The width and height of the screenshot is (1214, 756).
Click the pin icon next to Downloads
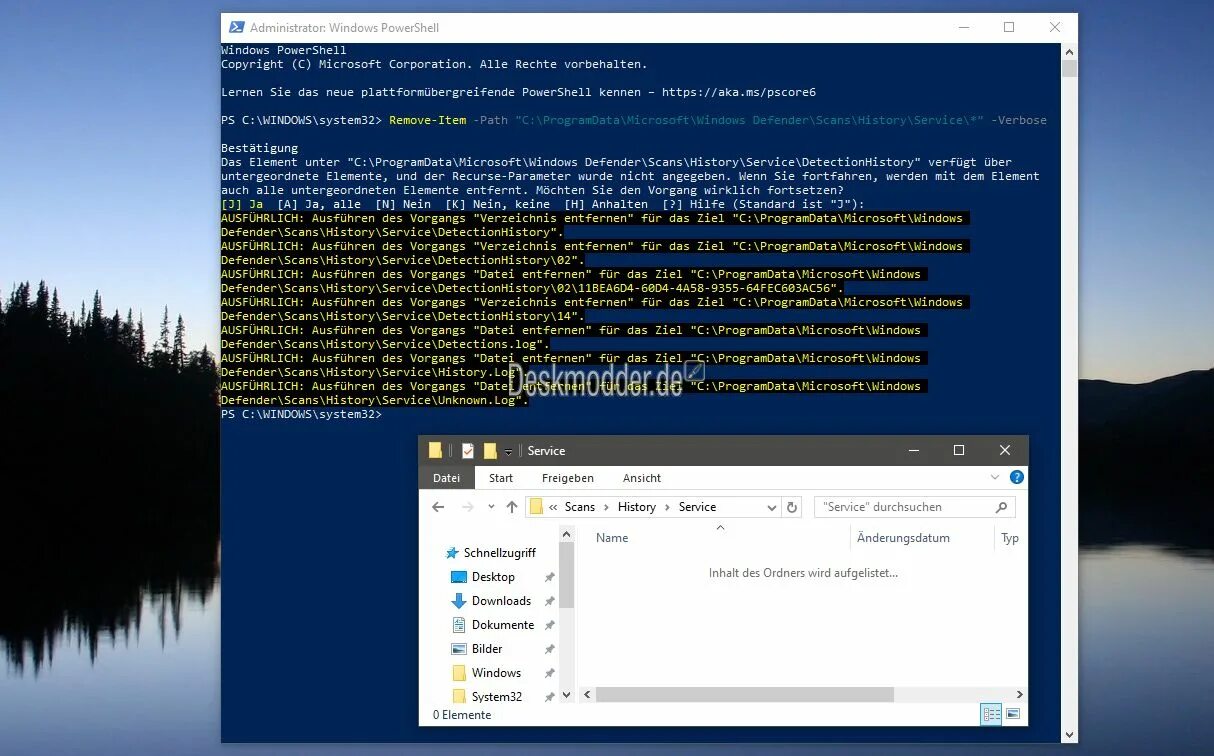549,601
